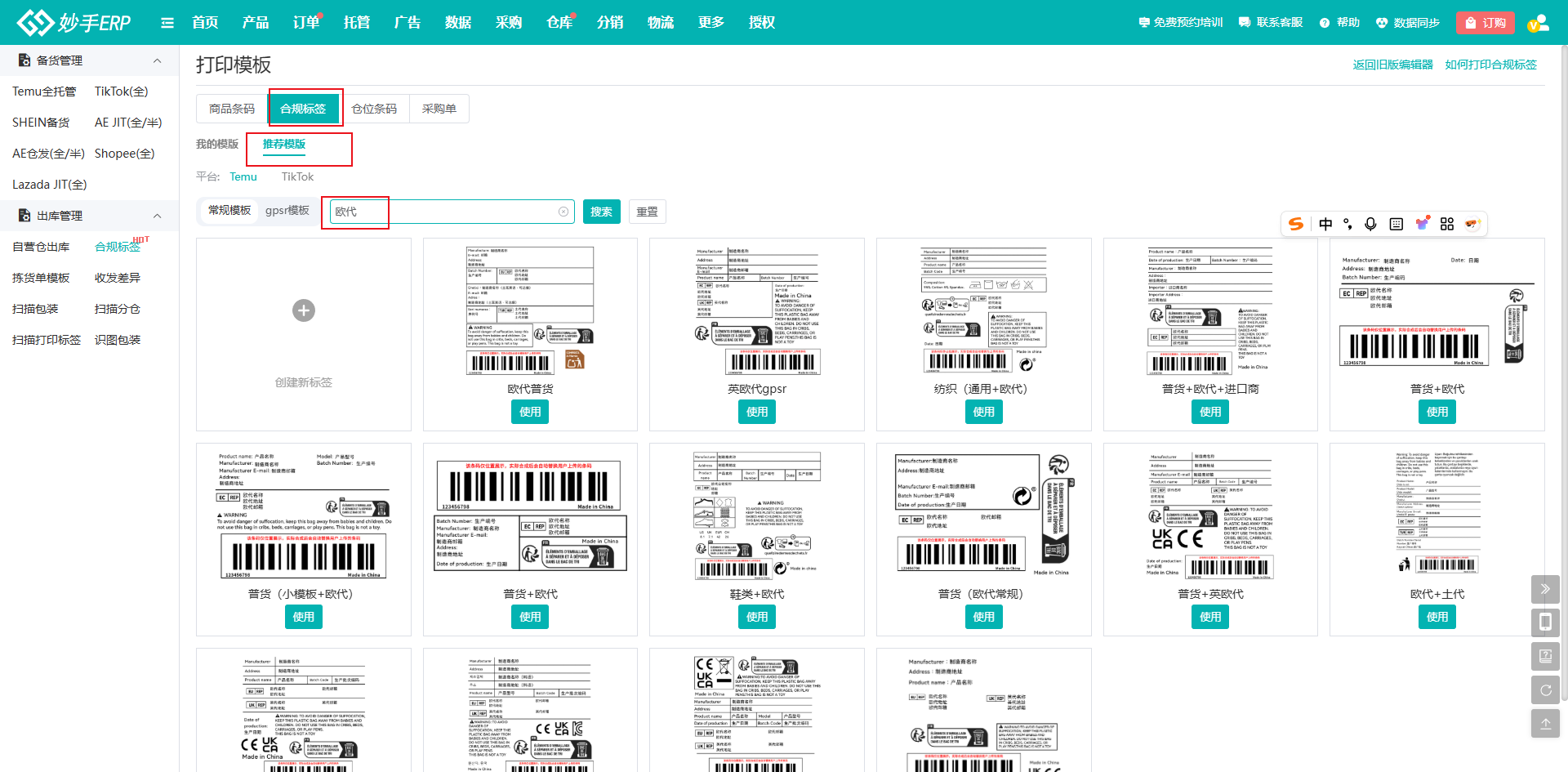Image resolution: width=1568 pixels, height=772 pixels.
Task: Click the hamburger menu icon beside the logo
Action: click(x=167, y=23)
